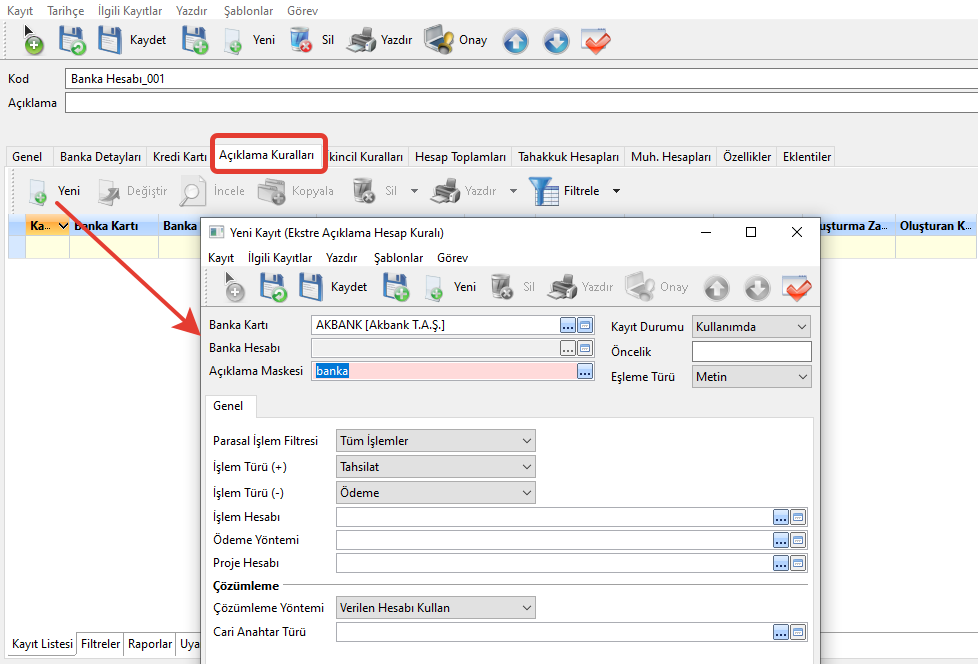Image resolution: width=978 pixels, height=664 pixels.
Task: Open the Şablonlar menu in dialog
Action: tap(396, 258)
